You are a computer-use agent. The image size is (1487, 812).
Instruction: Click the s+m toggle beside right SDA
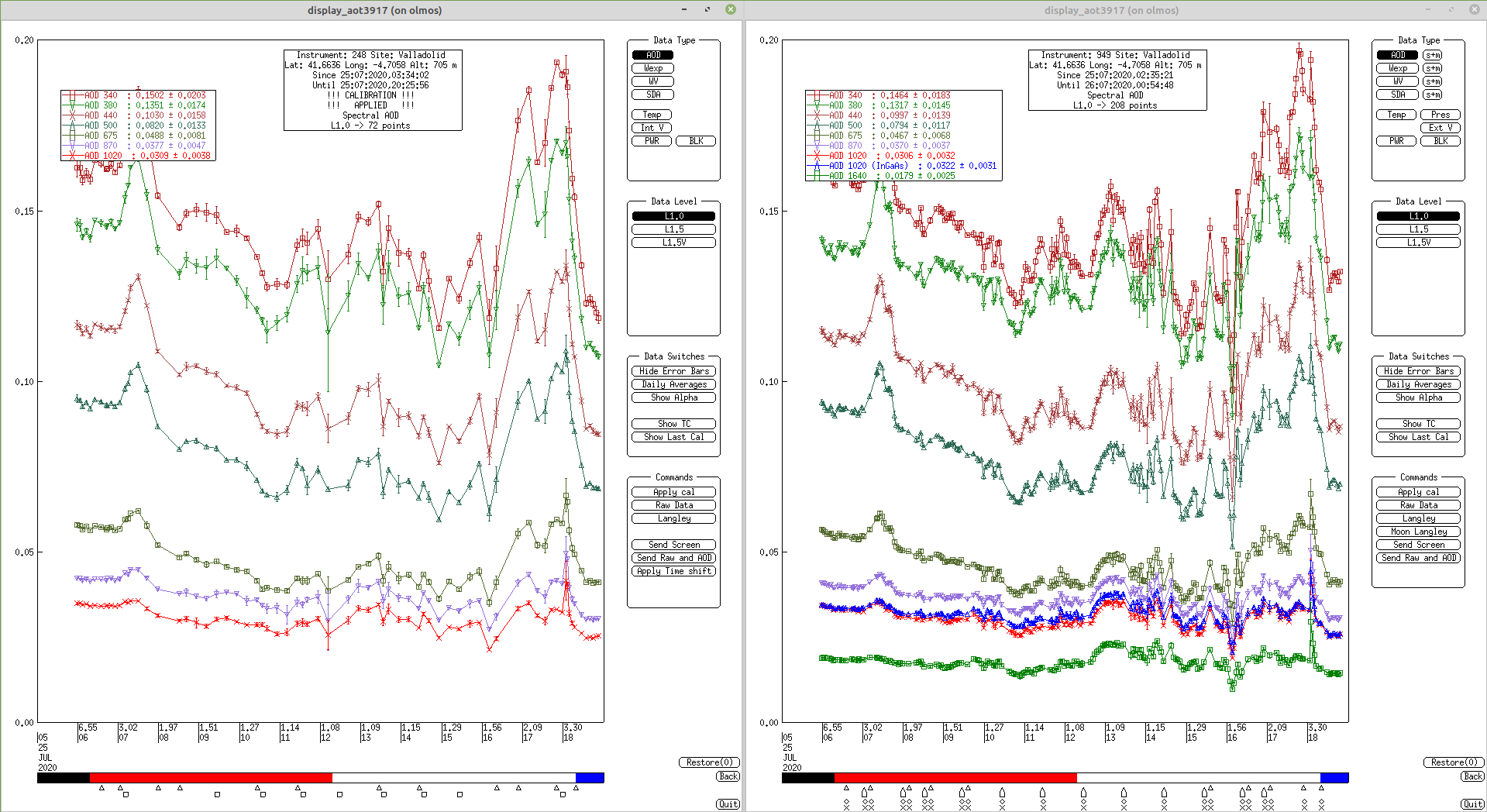1433,95
